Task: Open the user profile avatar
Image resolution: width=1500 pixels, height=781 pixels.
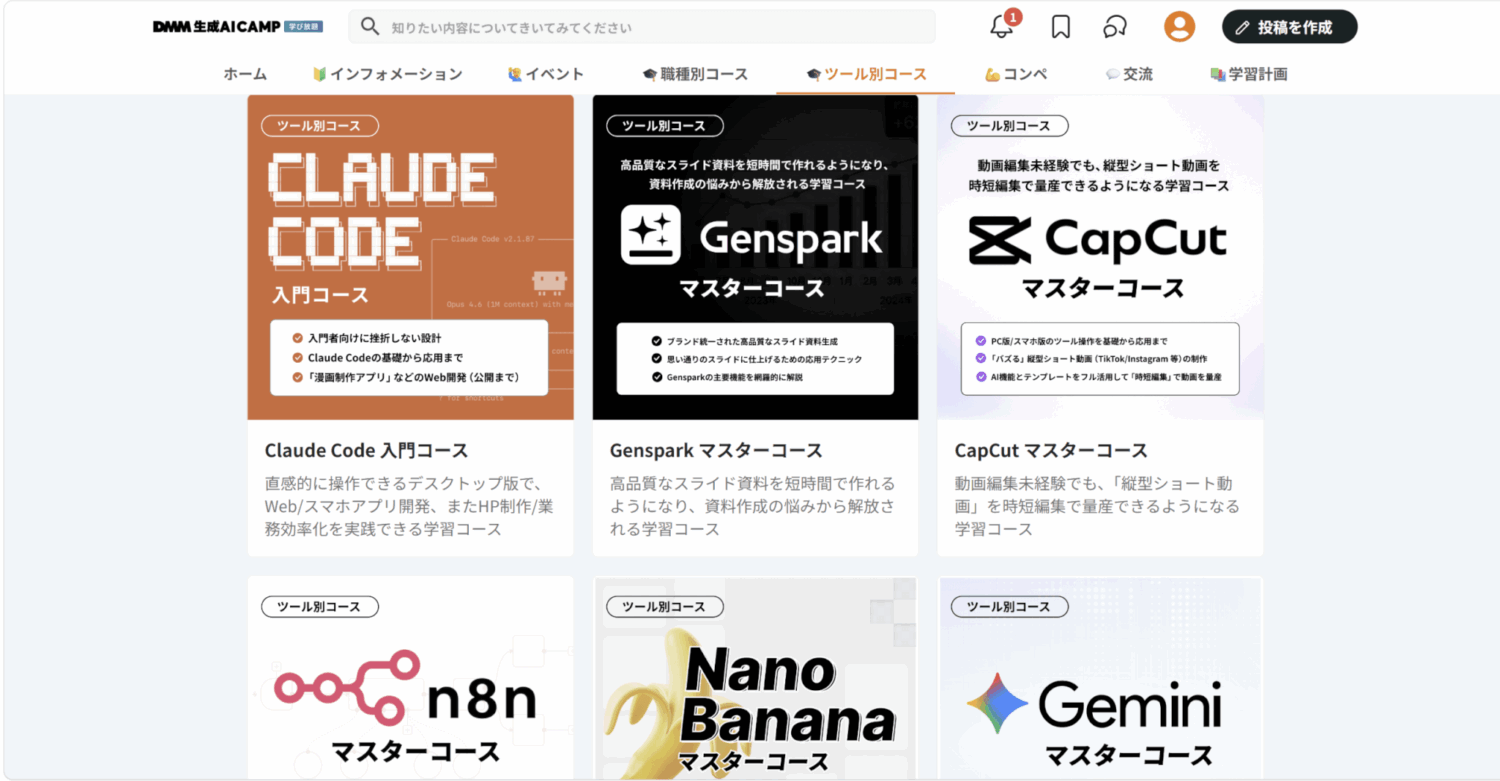Action: tap(1179, 27)
